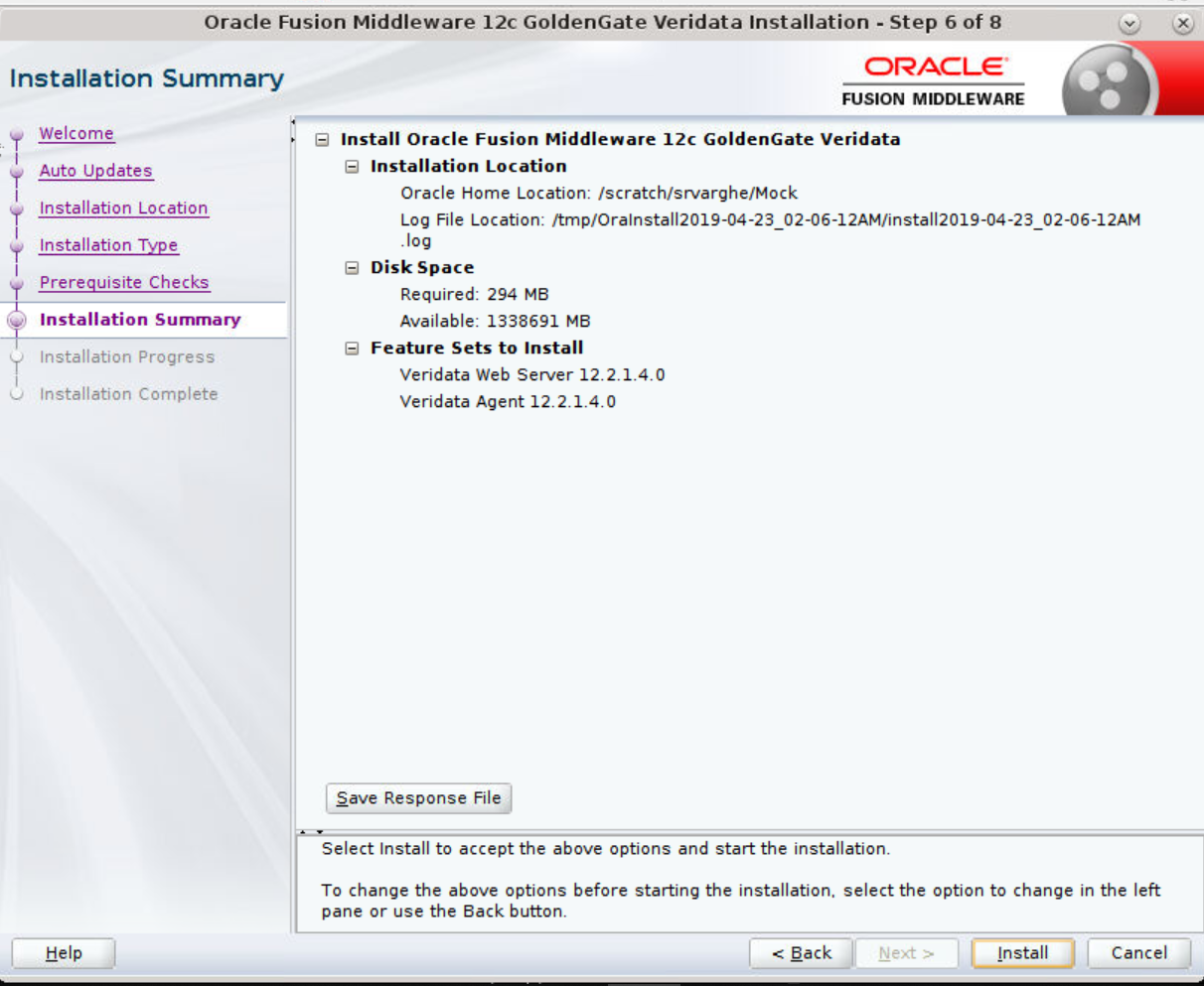The image size is (1204, 986).
Task: Go to previous step with Back
Action: coord(801,953)
